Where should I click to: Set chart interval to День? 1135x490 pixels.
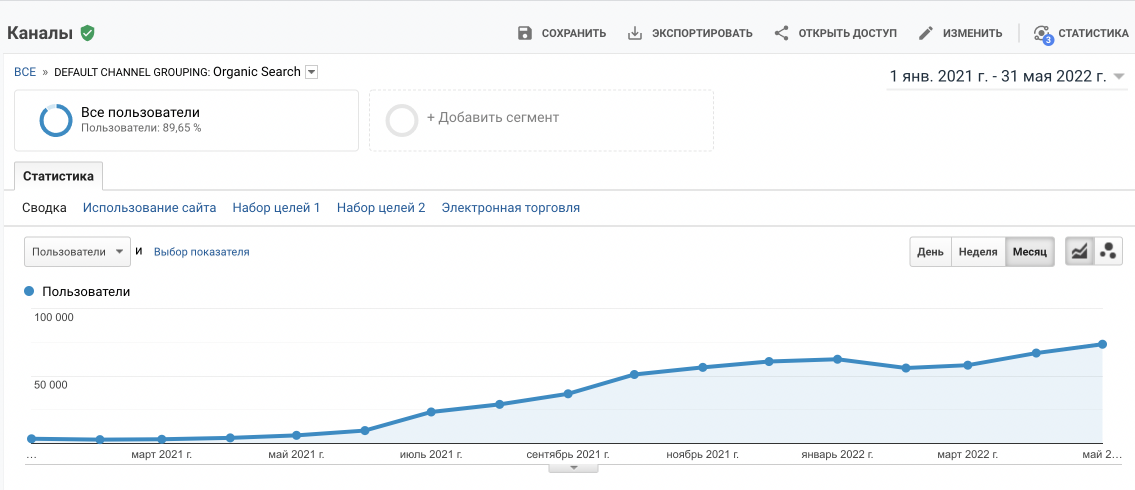(x=930, y=252)
